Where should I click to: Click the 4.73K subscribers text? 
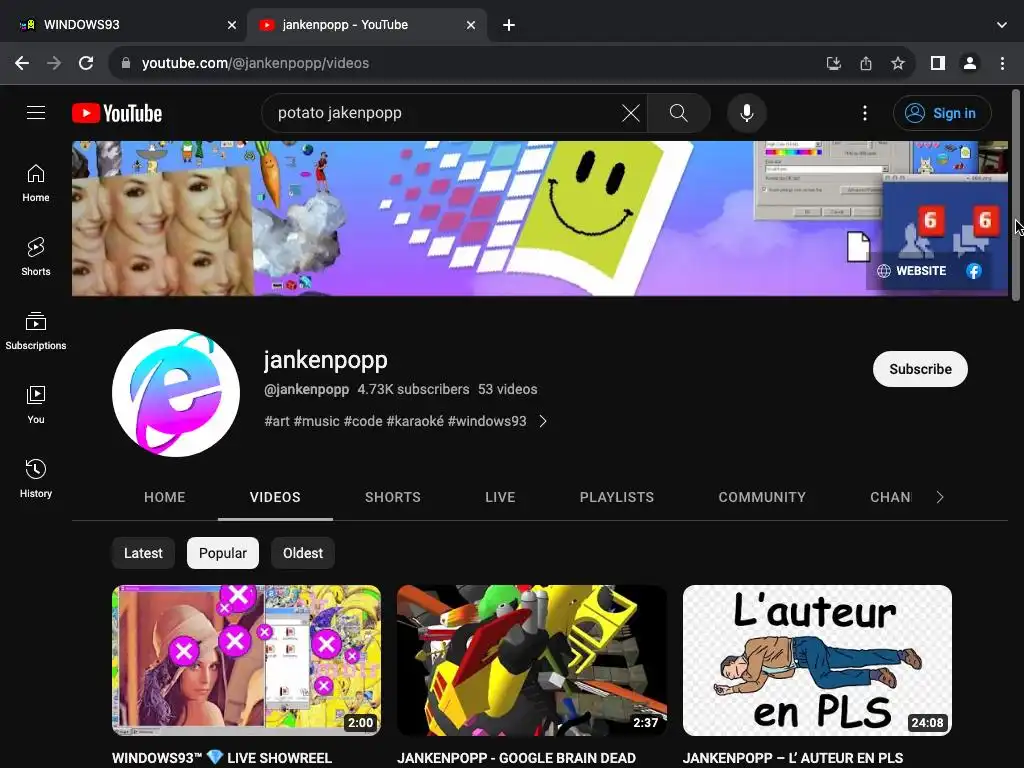tap(413, 389)
